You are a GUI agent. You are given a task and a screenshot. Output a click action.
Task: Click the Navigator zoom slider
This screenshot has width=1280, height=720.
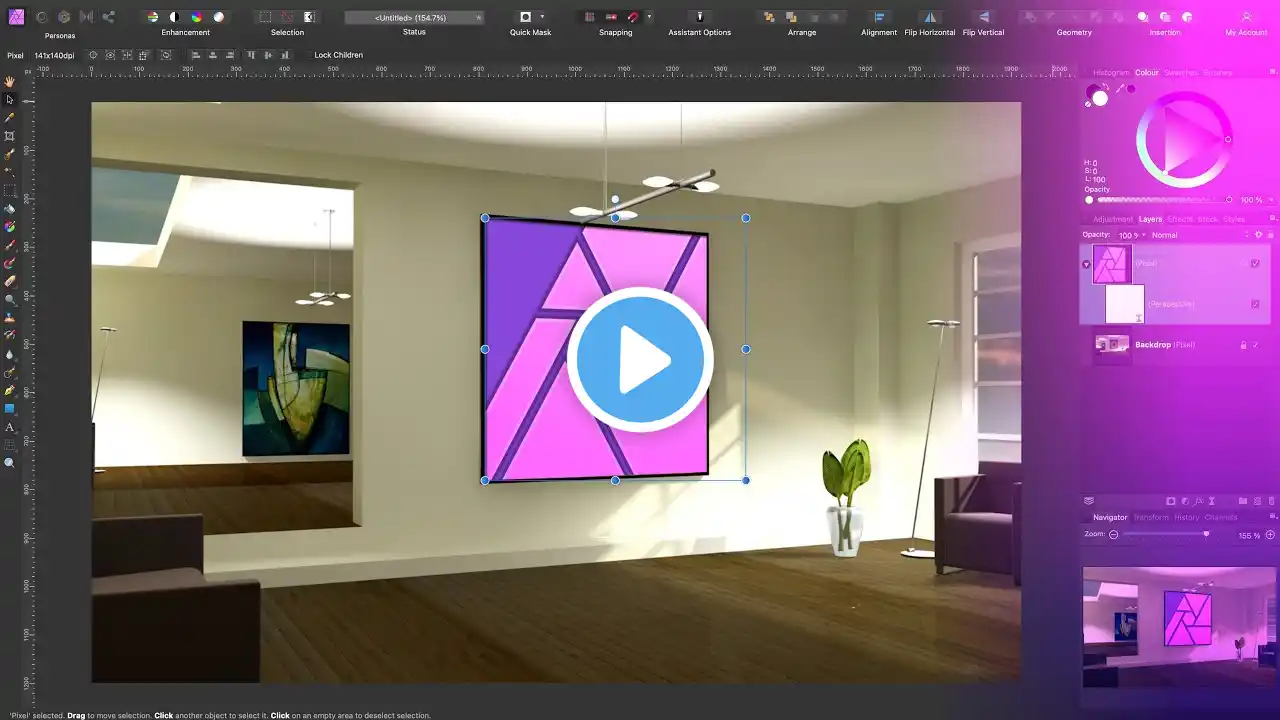(x=1166, y=534)
